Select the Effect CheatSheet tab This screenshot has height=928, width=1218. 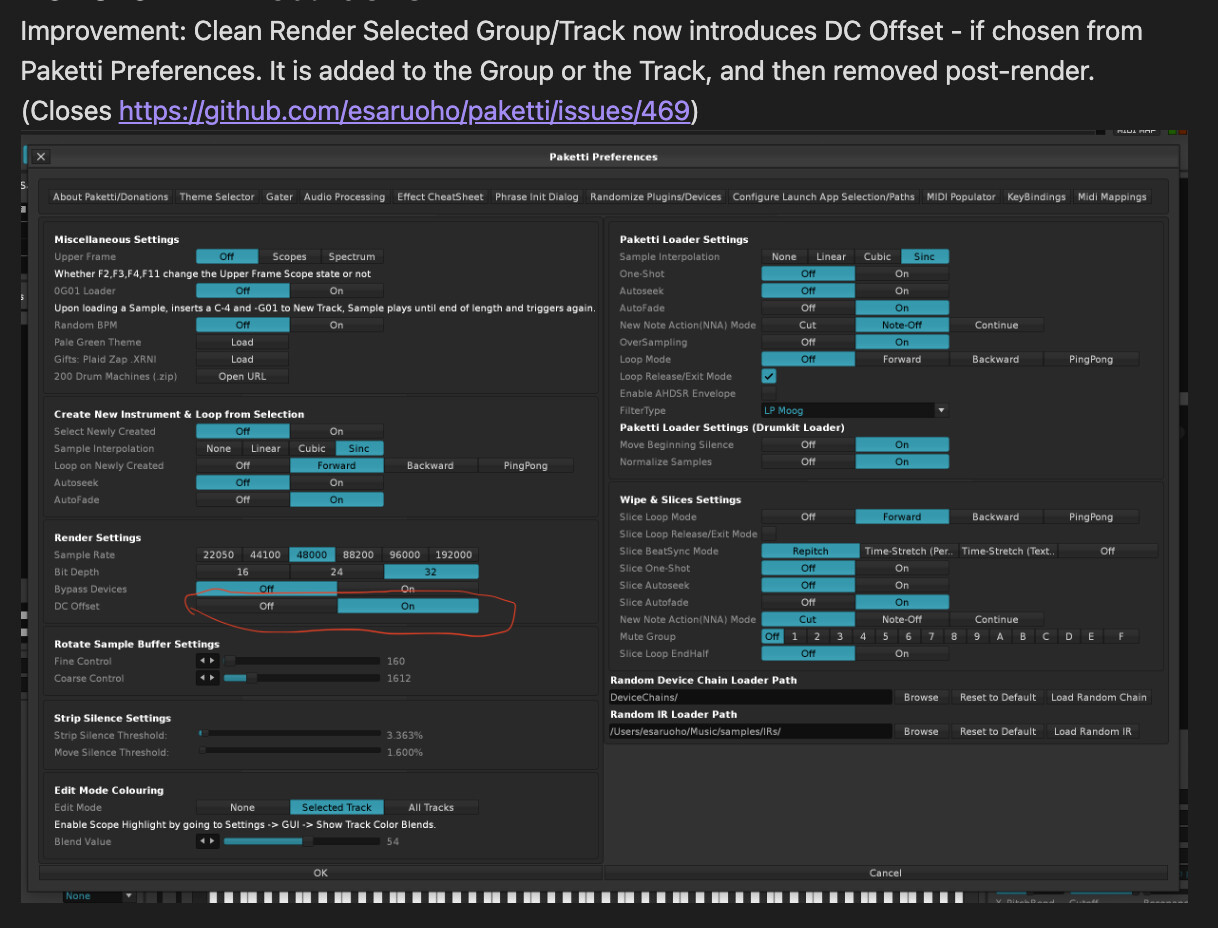point(440,197)
